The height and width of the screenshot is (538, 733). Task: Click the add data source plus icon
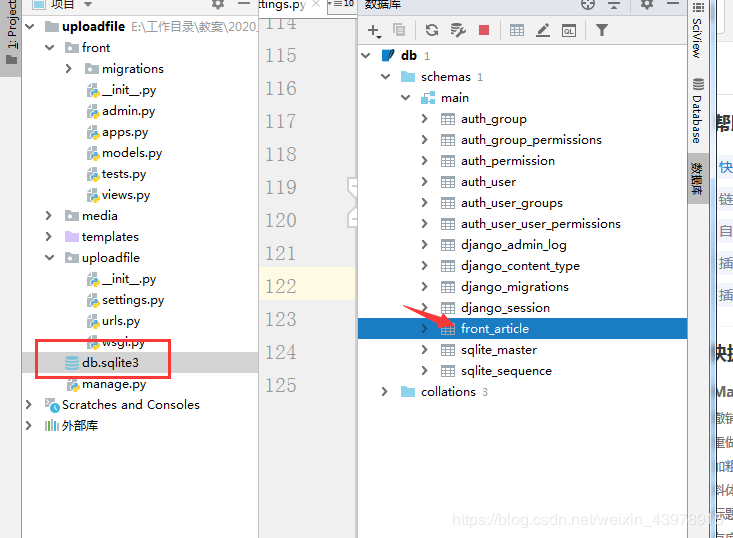coord(374,31)
